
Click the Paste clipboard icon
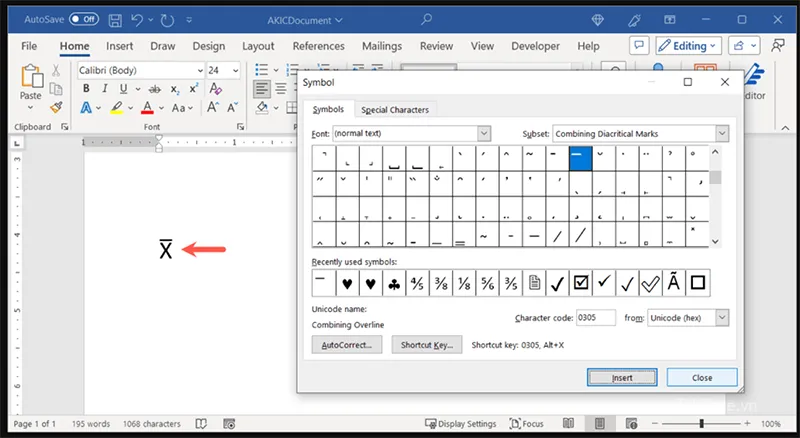point(32,77)
